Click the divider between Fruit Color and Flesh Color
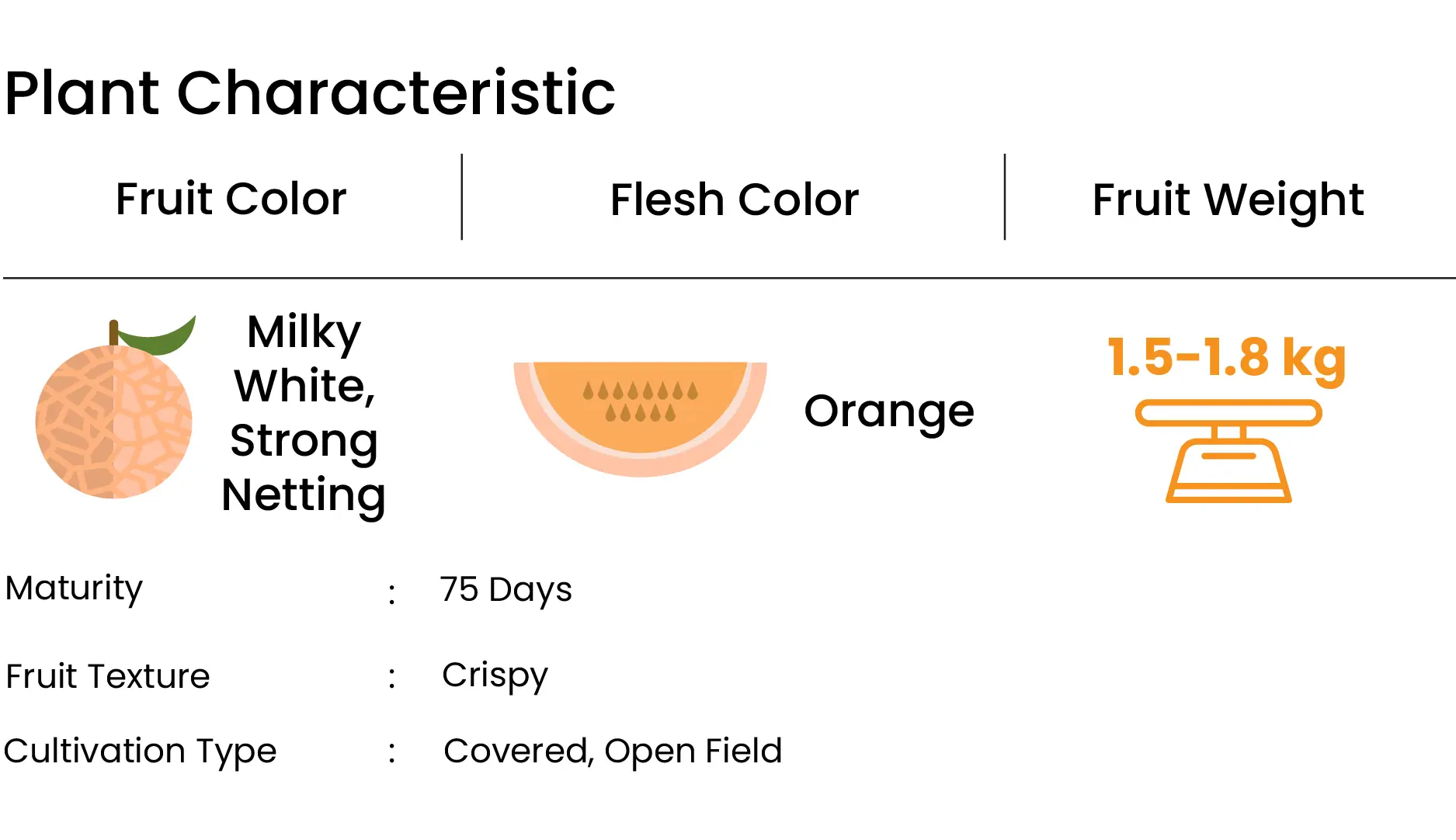Image resolution: width=1456 pixels, height=840 pixels. click(x=462, y=197)
